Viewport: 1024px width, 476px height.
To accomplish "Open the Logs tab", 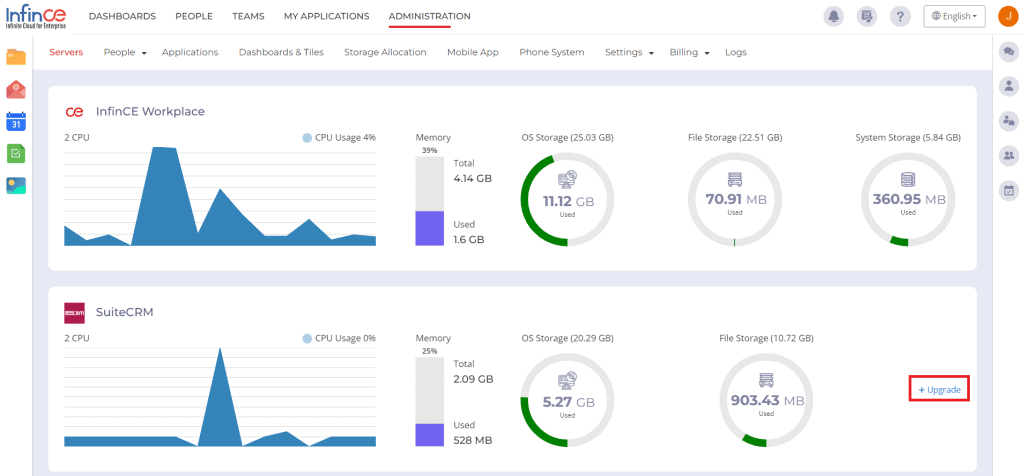I will click(x=736, y=52).
